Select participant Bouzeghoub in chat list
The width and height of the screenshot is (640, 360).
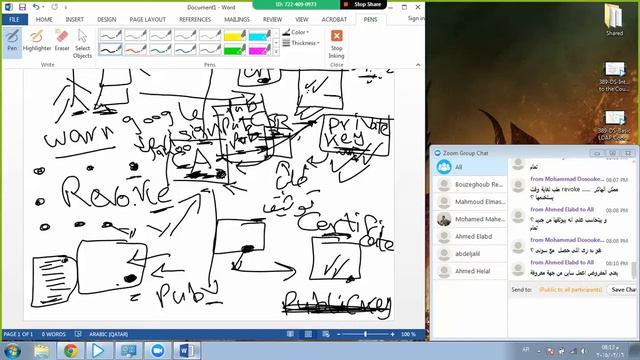click(x=470, y=184)
